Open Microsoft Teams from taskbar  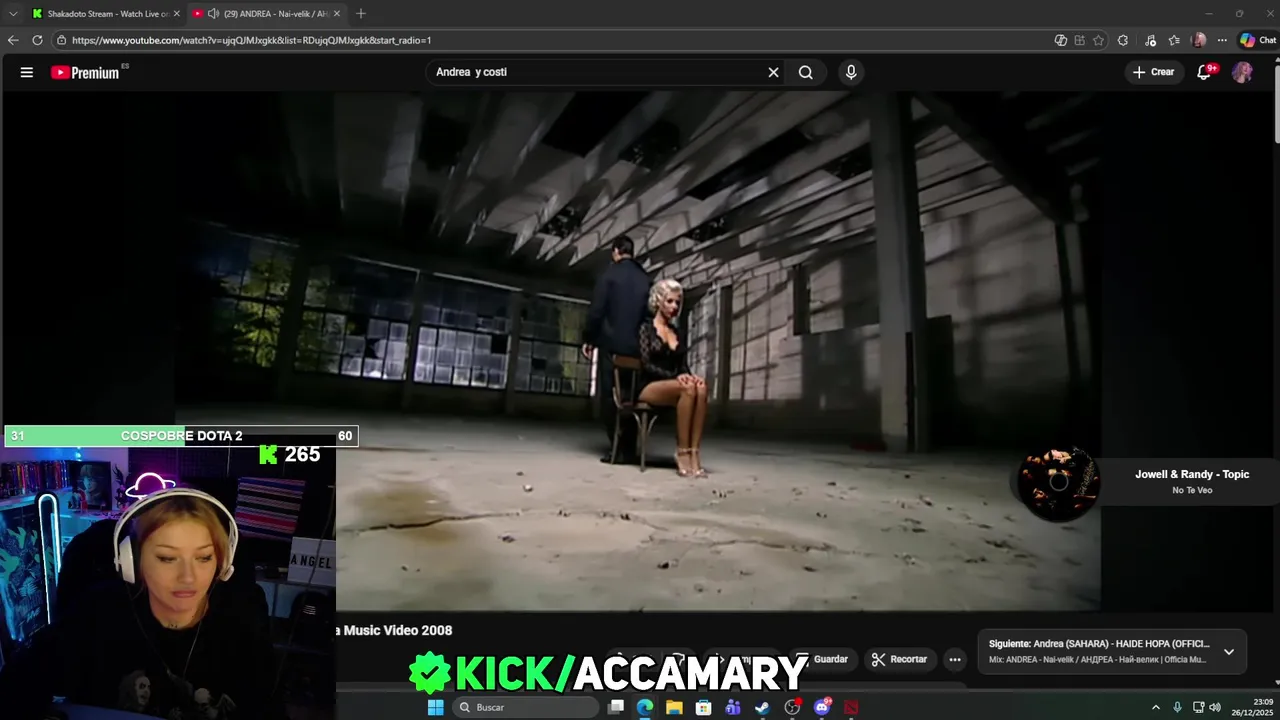click(x=733, y=707)
